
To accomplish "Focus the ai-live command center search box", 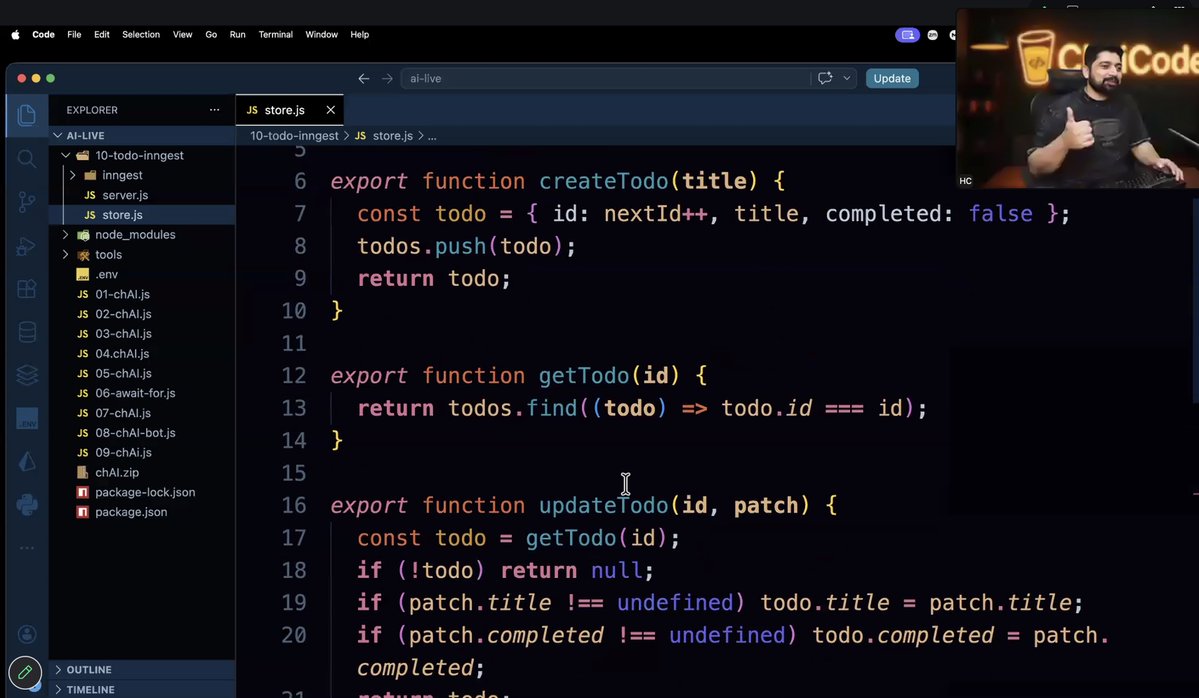I will (x=604, y=78).
